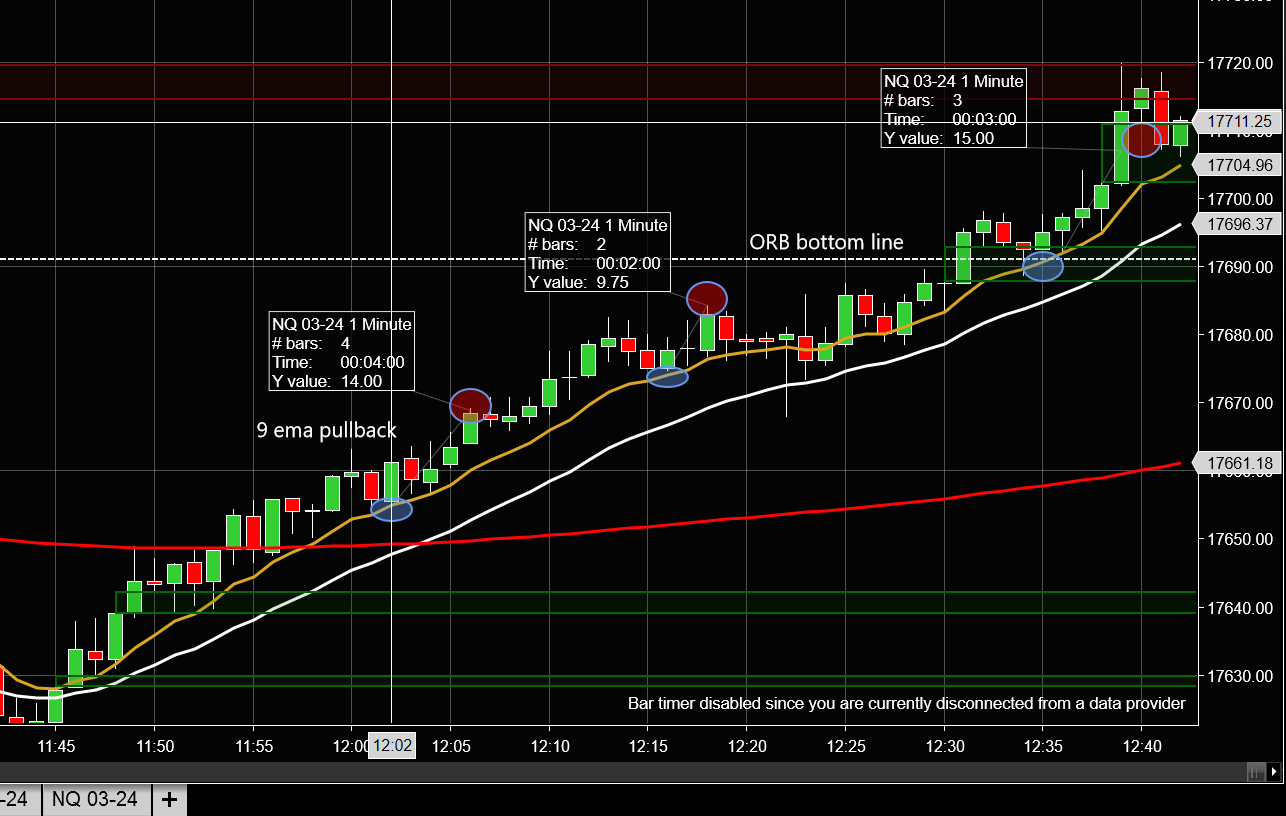The height and width of the screenshot is (816, 1286).
Task: Select the NQ 03-24 chart tab
Action: pyautogui.click(x=95, y=800)
